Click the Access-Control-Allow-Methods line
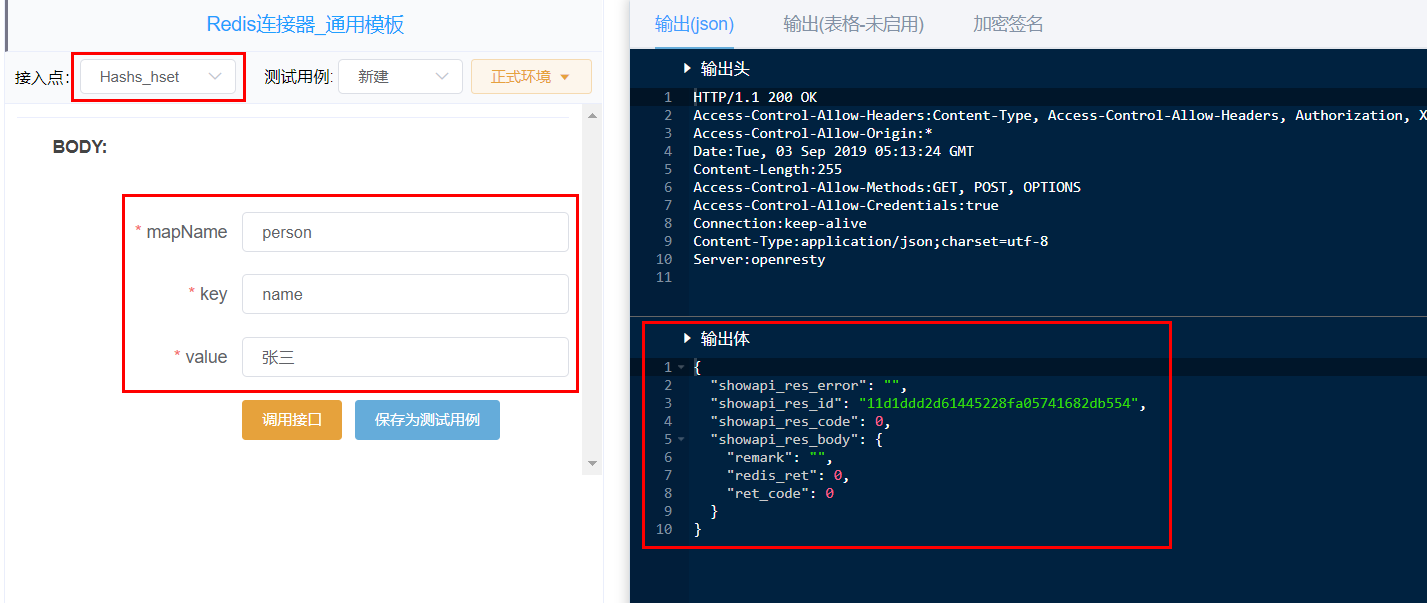1427x603 pixels. 887,187
